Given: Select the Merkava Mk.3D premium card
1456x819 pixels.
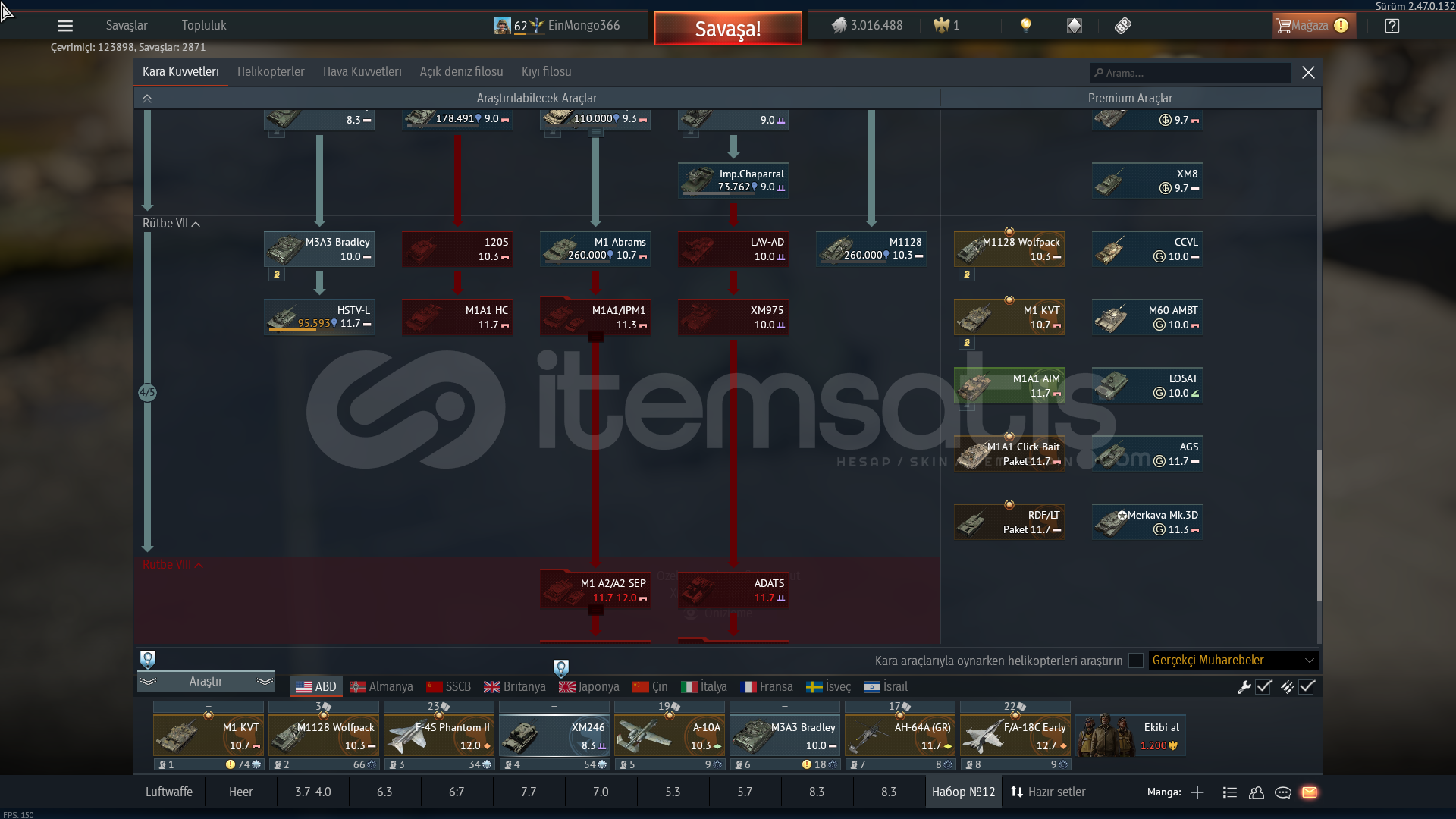Looking at the screenshot, I should click(1147, 522).
